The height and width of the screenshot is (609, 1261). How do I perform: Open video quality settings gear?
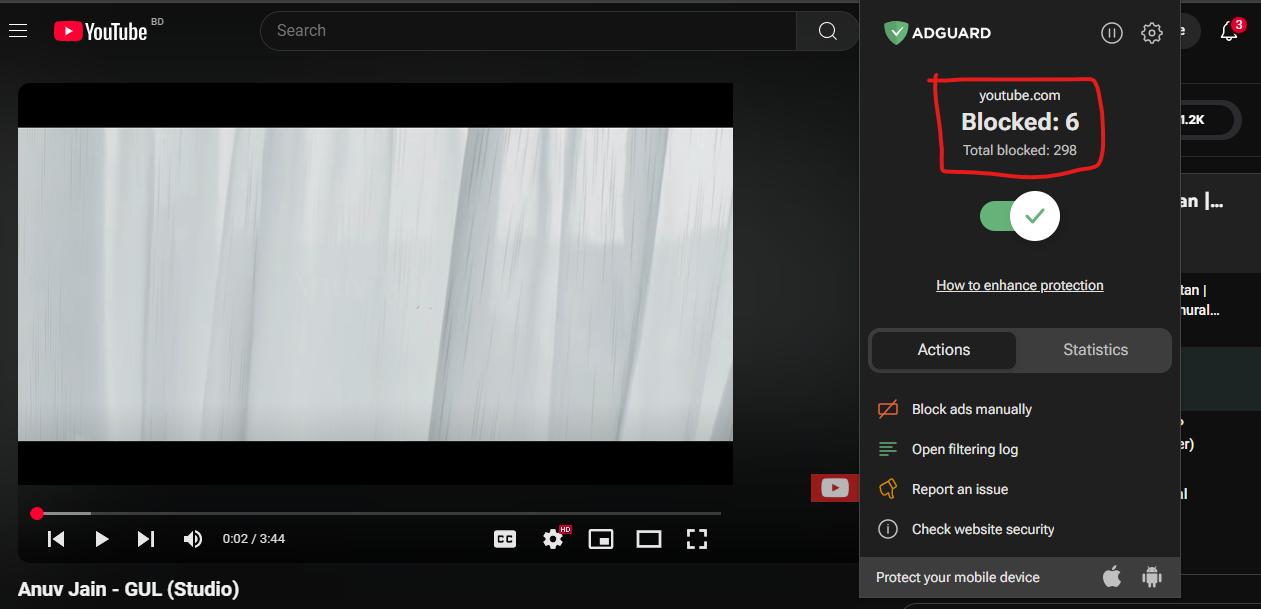click(553, 539)
